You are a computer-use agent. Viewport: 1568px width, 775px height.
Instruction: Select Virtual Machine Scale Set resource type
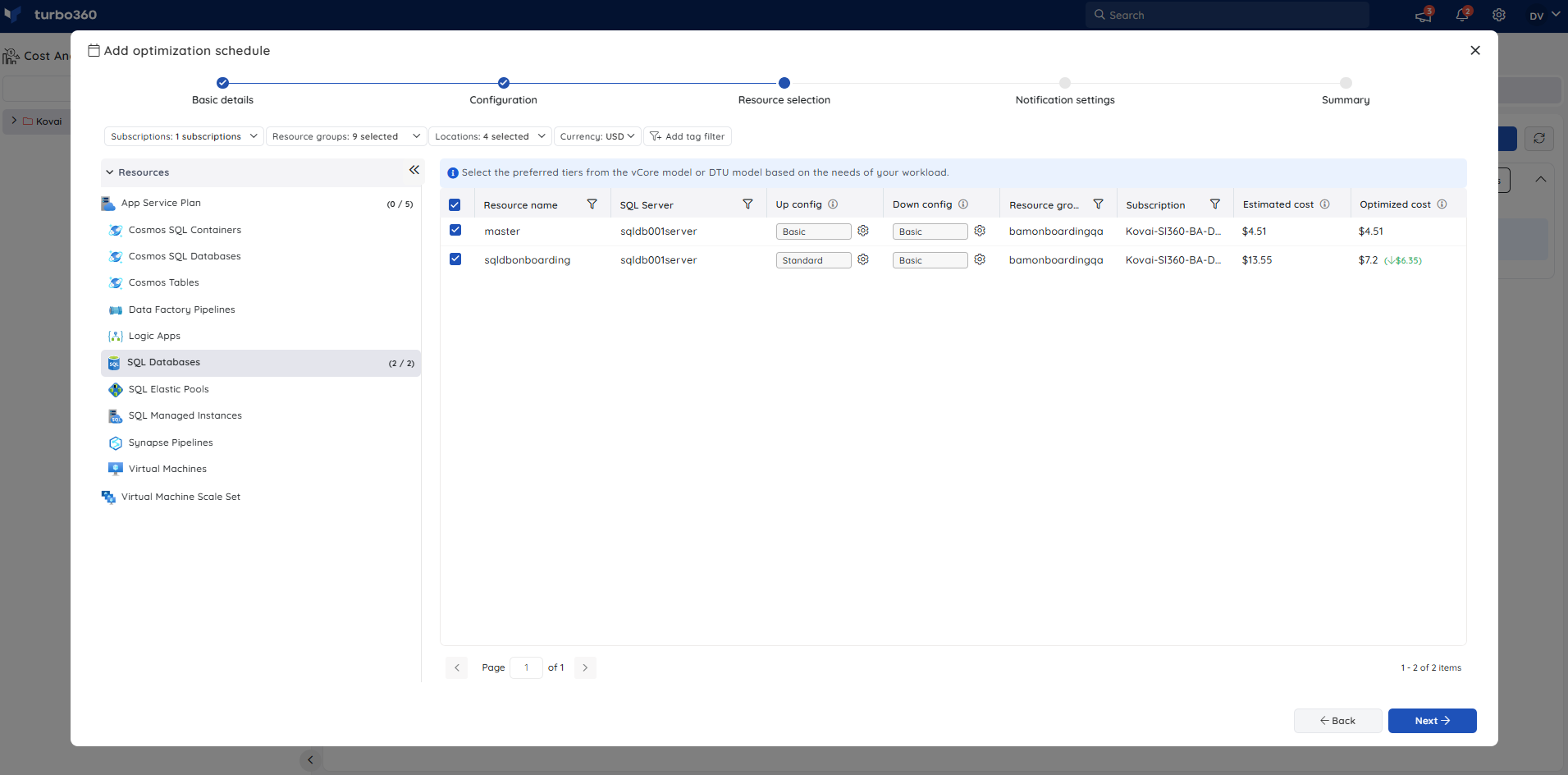coord(261,497)
